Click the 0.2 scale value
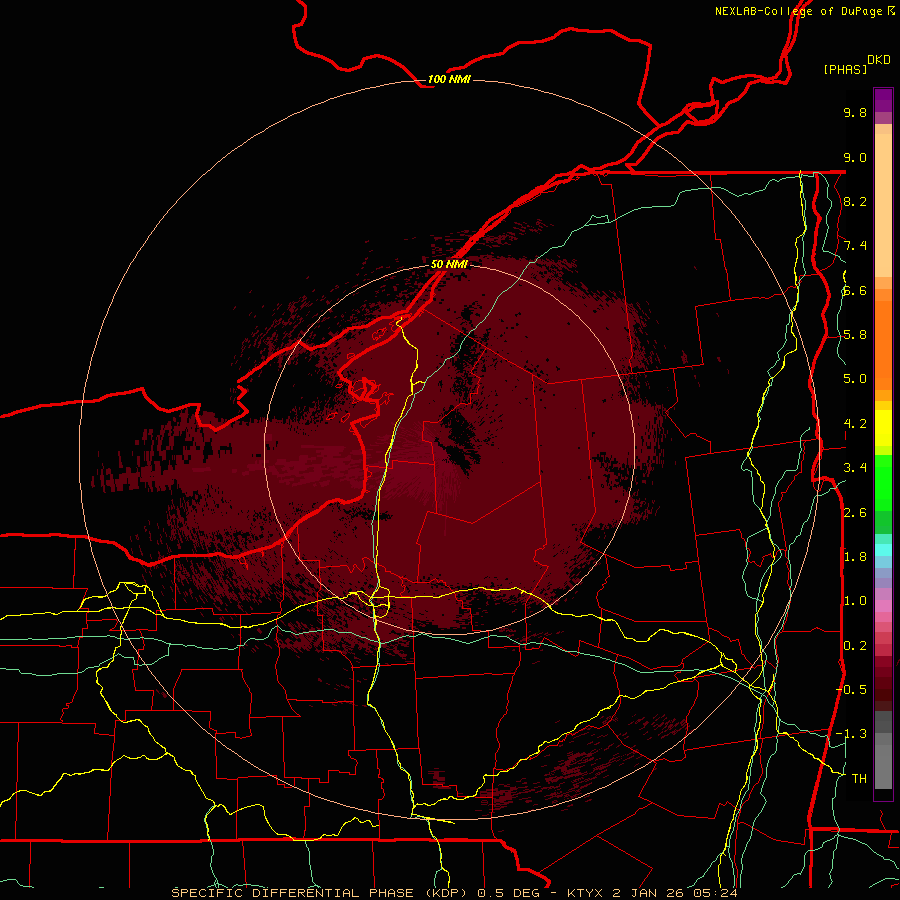Viewport: 900px width, 900px height. click(855, 646)
